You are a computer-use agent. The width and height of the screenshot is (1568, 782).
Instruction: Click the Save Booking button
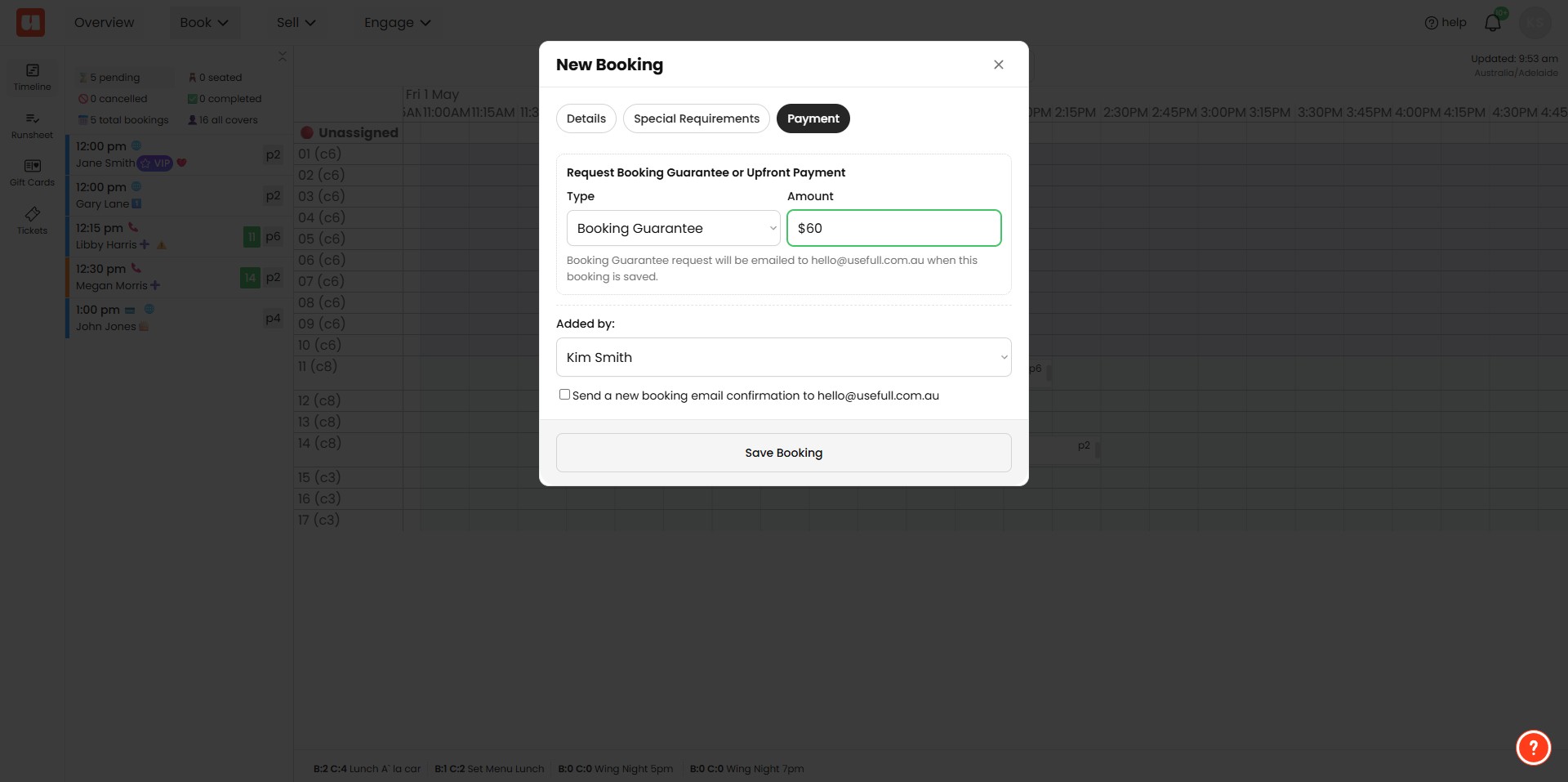784,453
